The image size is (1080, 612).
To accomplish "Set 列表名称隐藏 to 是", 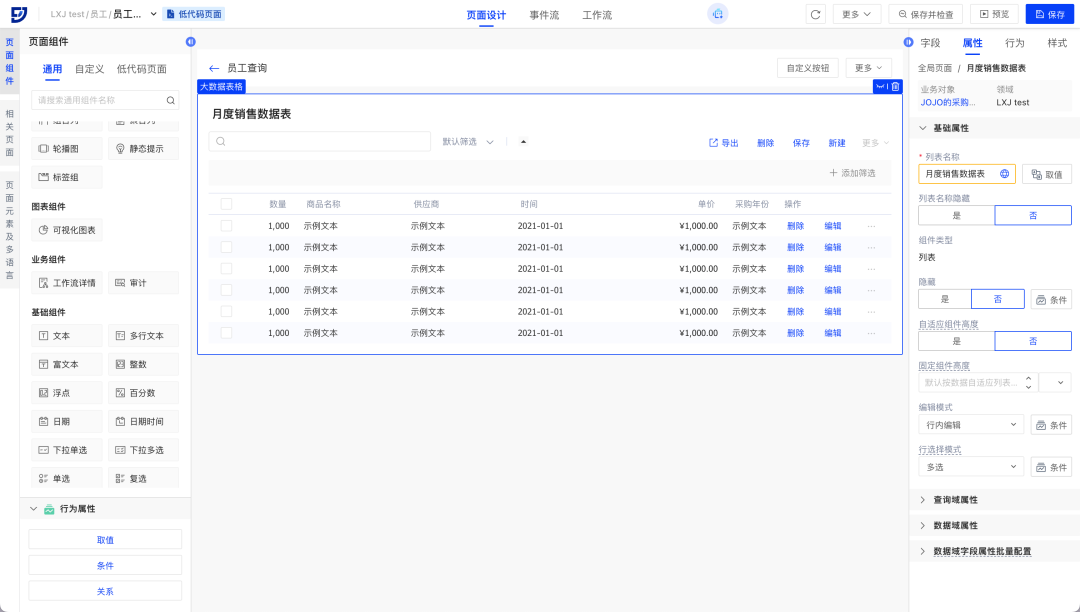I will pos(956,215).
